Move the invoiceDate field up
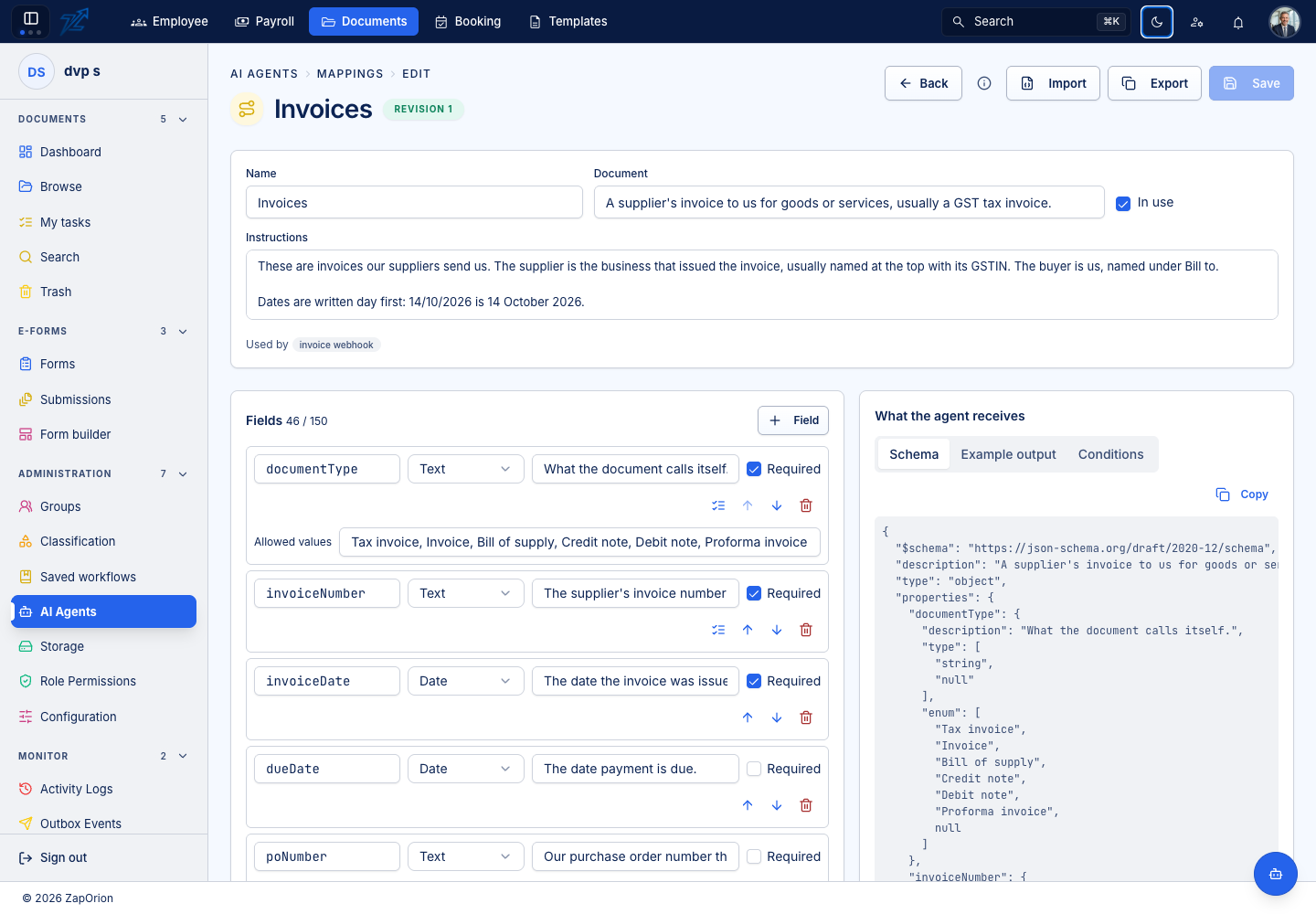The image size is (1316, 914). 748,717
